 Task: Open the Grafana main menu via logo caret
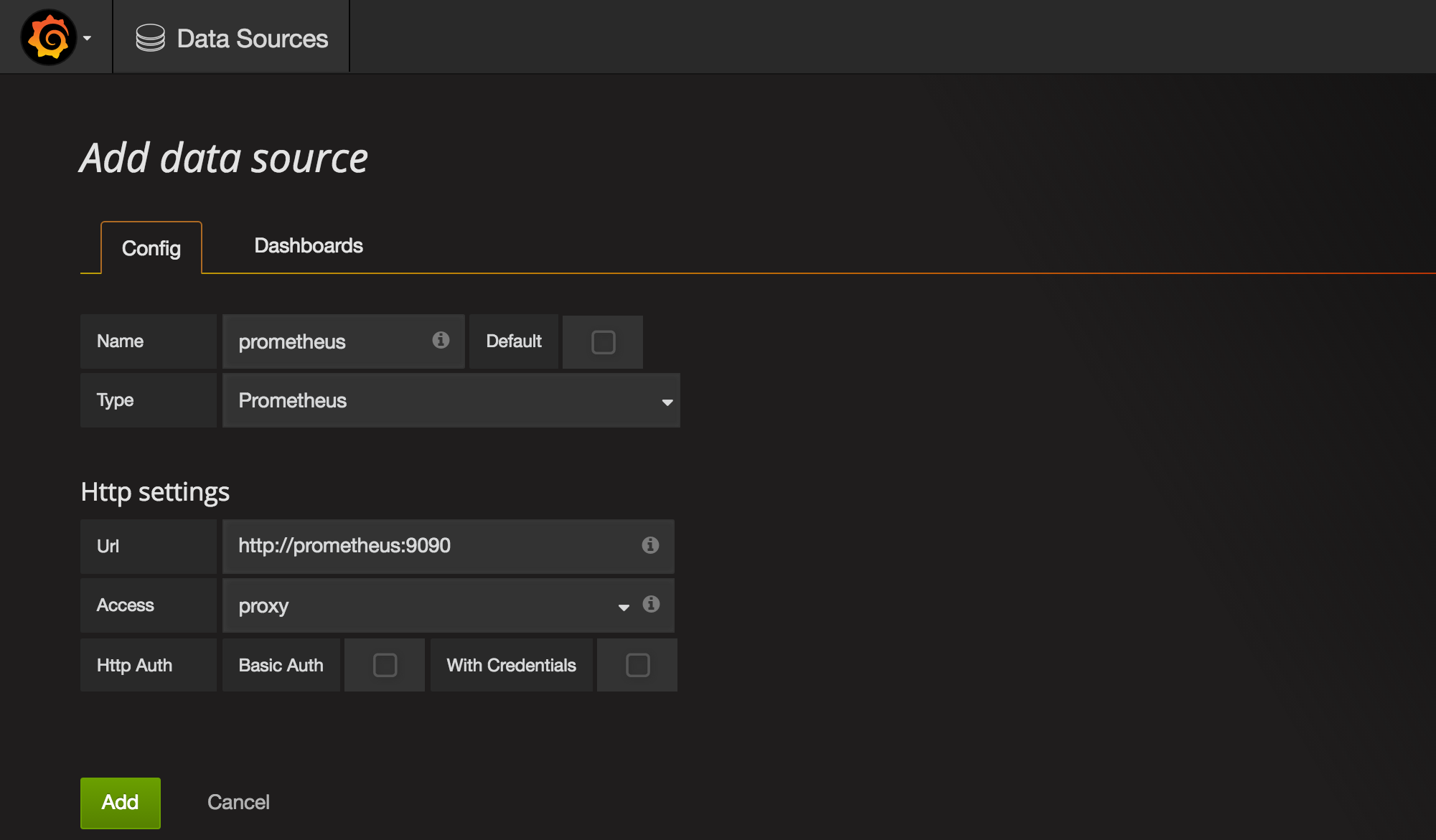click(x=88, y=37)
